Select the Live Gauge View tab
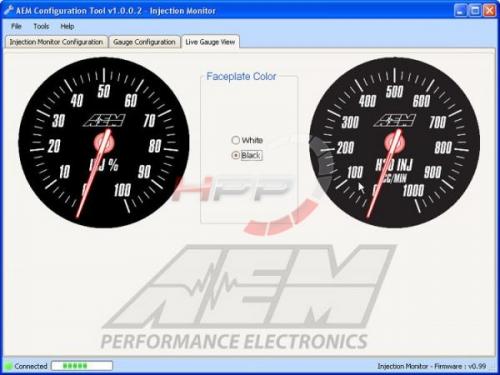500x375 pixels. tap(210, 42)
